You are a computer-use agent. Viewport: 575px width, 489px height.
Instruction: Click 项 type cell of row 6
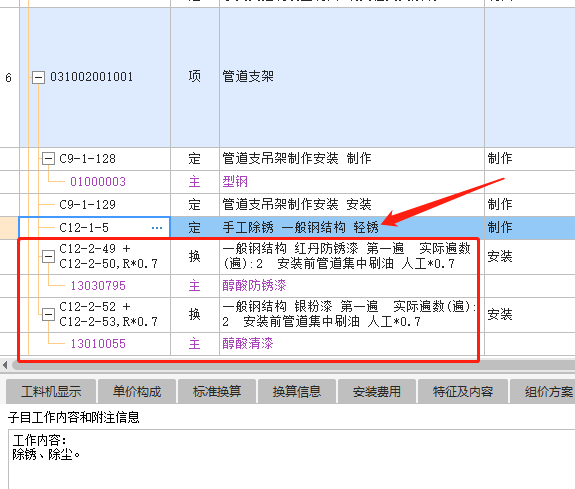pyautogui.click(x=195, y=77)
